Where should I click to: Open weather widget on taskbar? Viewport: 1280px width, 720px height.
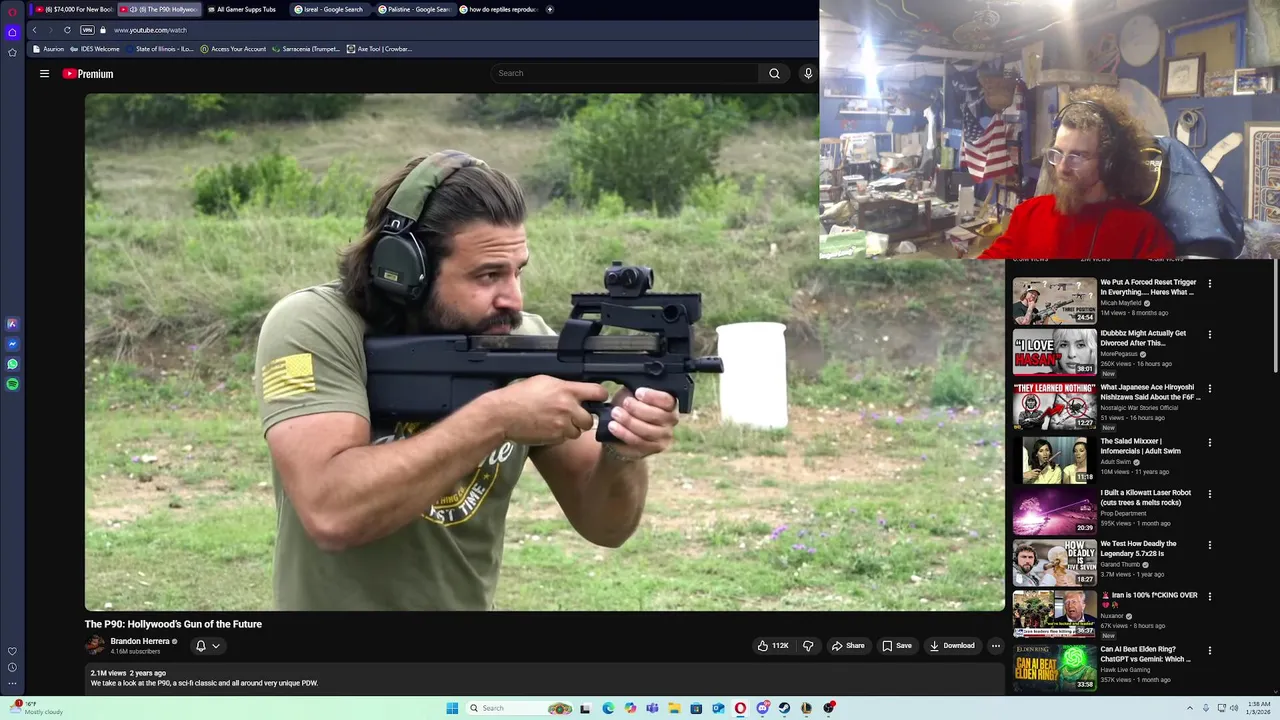[38, 708]
